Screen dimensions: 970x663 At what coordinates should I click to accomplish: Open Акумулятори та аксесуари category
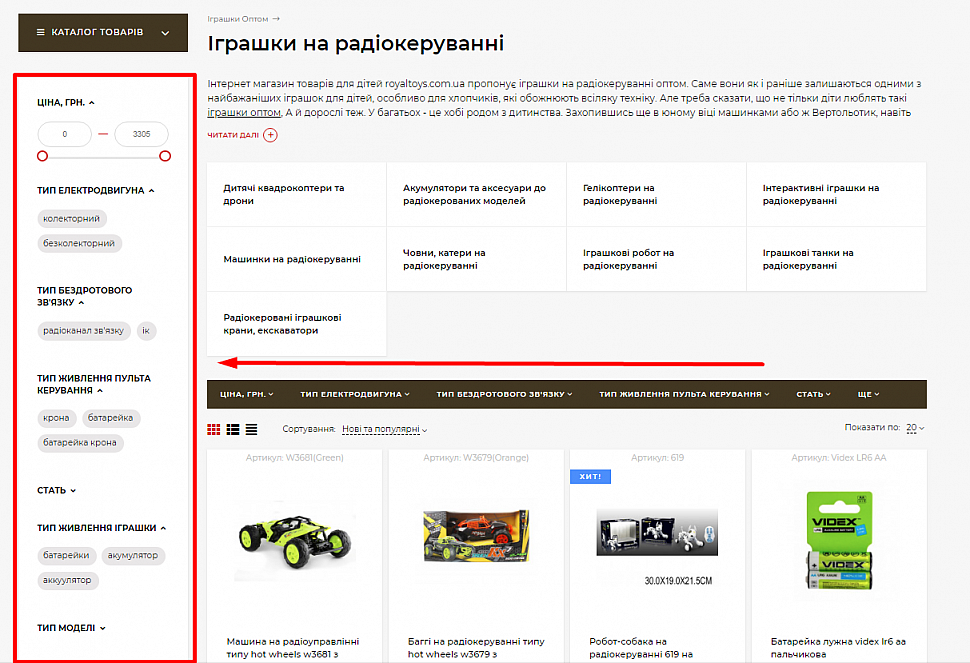(476, 194)
